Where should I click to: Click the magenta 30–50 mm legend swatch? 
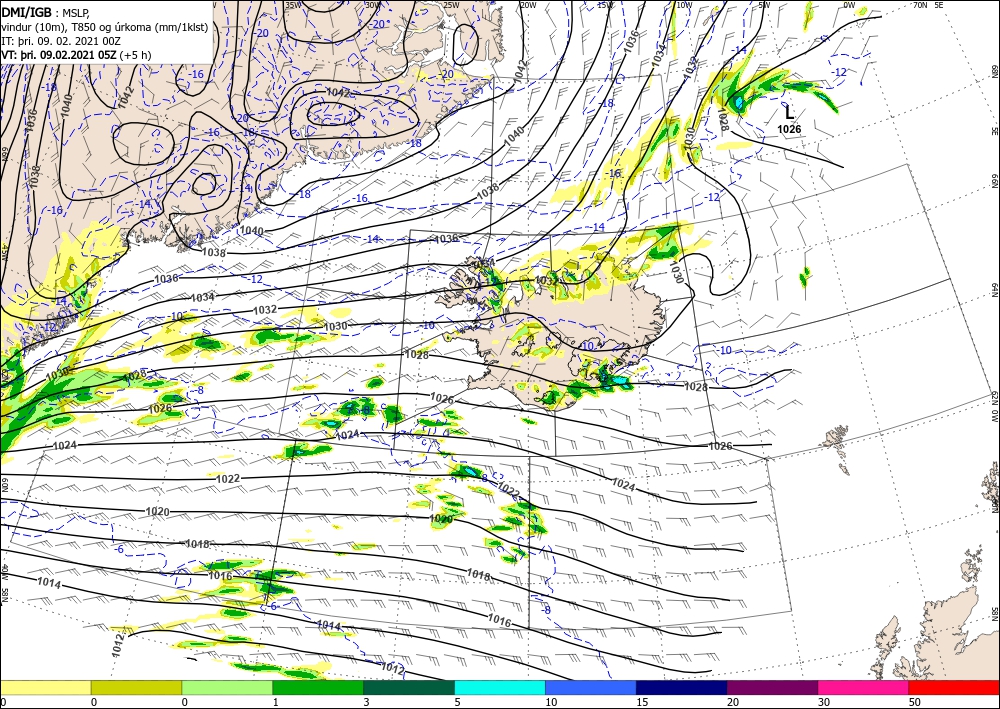(x=864, y=687)
